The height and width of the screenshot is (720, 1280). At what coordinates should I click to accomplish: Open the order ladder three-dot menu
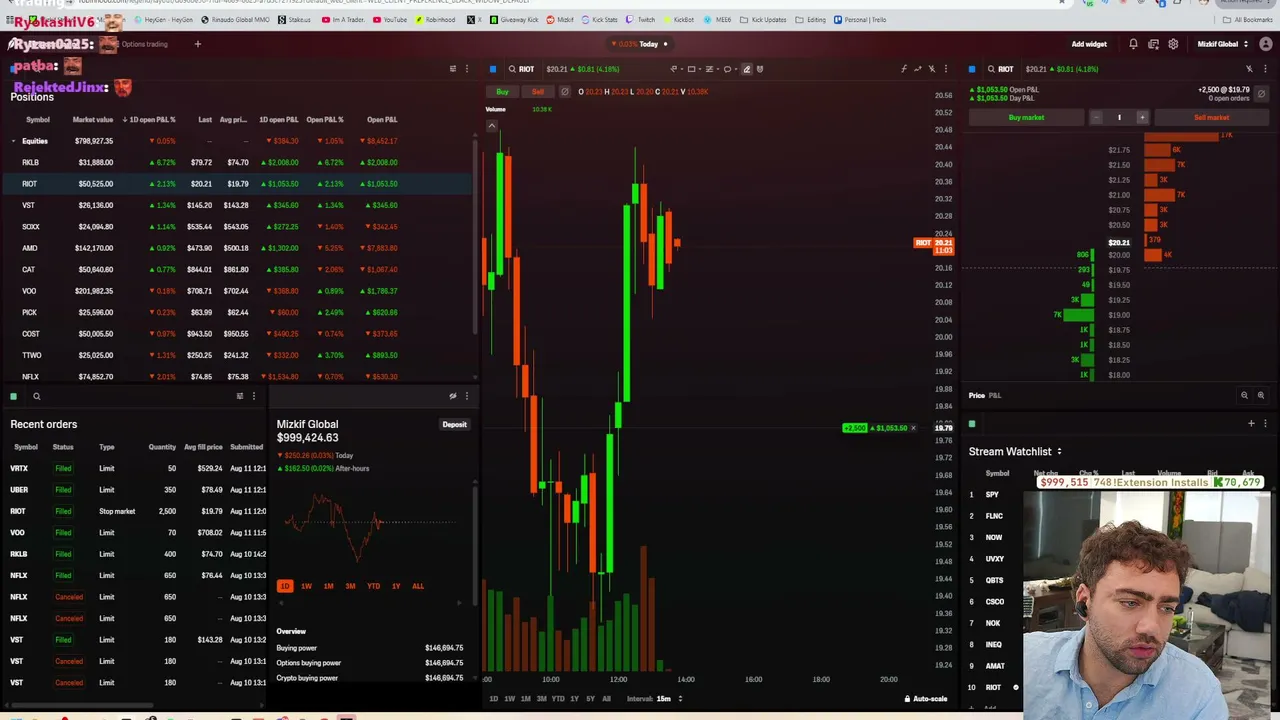point(1265,69)
